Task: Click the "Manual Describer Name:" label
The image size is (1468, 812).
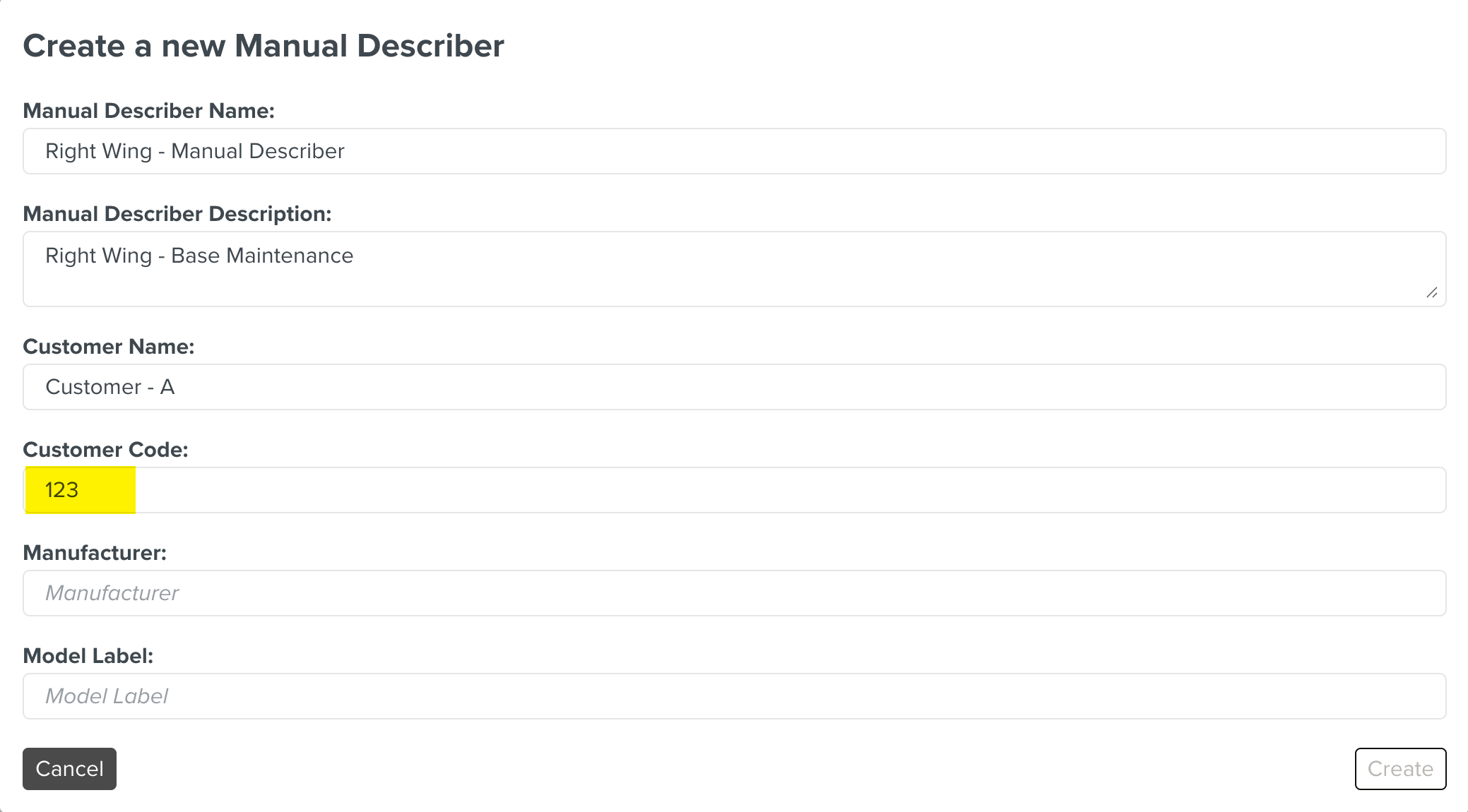Action: click(x=148, y=111)
